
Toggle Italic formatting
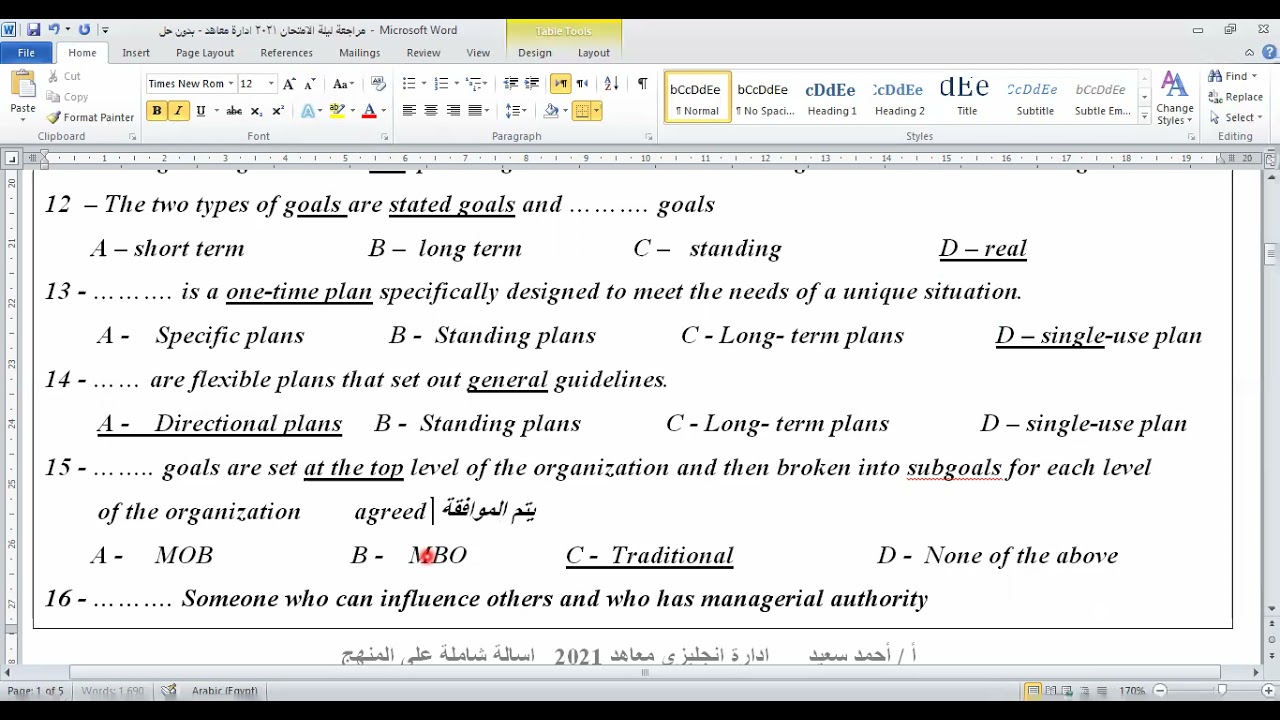coord(178,111)
